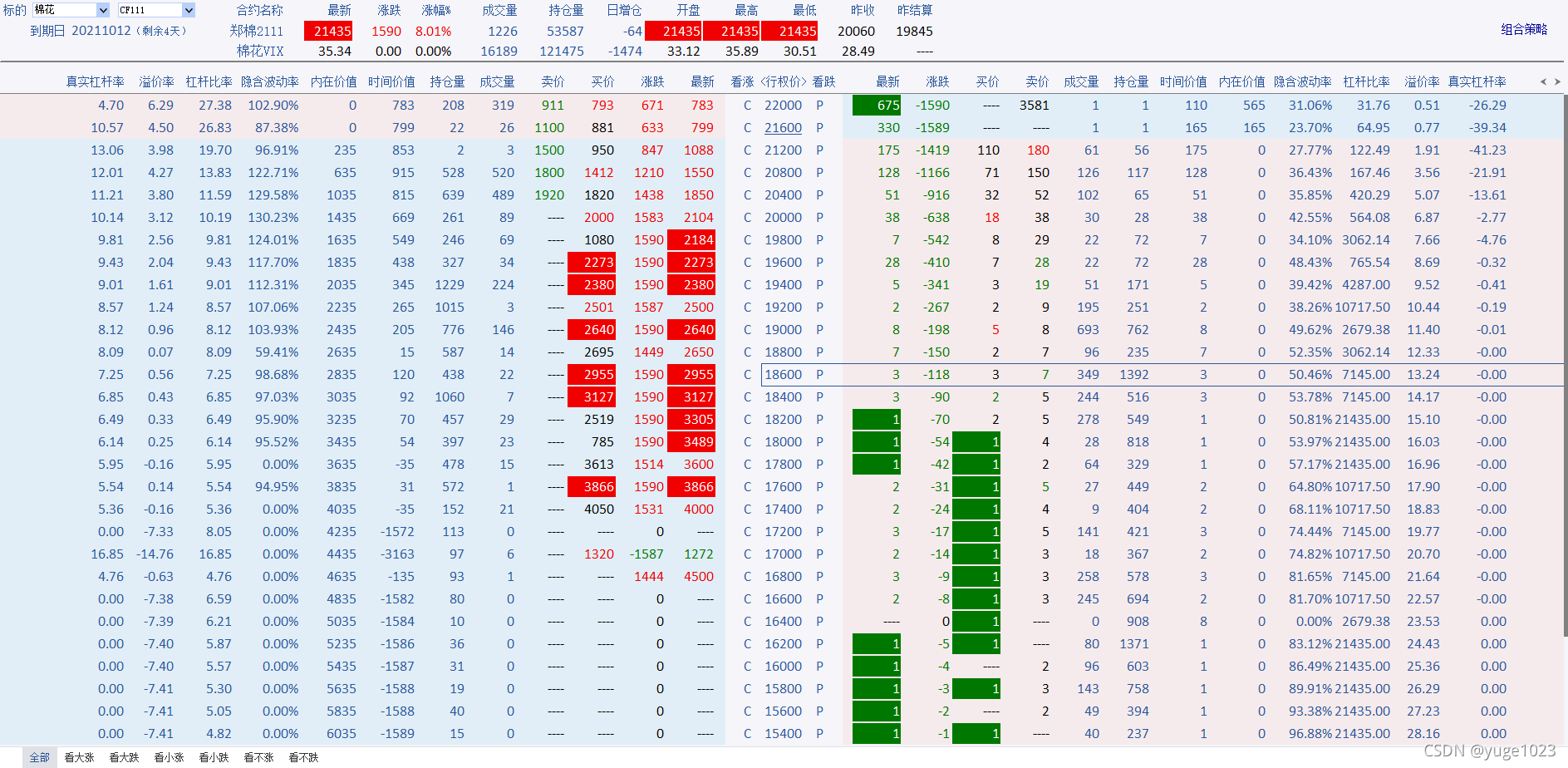The width and height of the screenshot is (1568, 768).
Task: Select the 20000 strike price cell
Action: pos(784,218)
